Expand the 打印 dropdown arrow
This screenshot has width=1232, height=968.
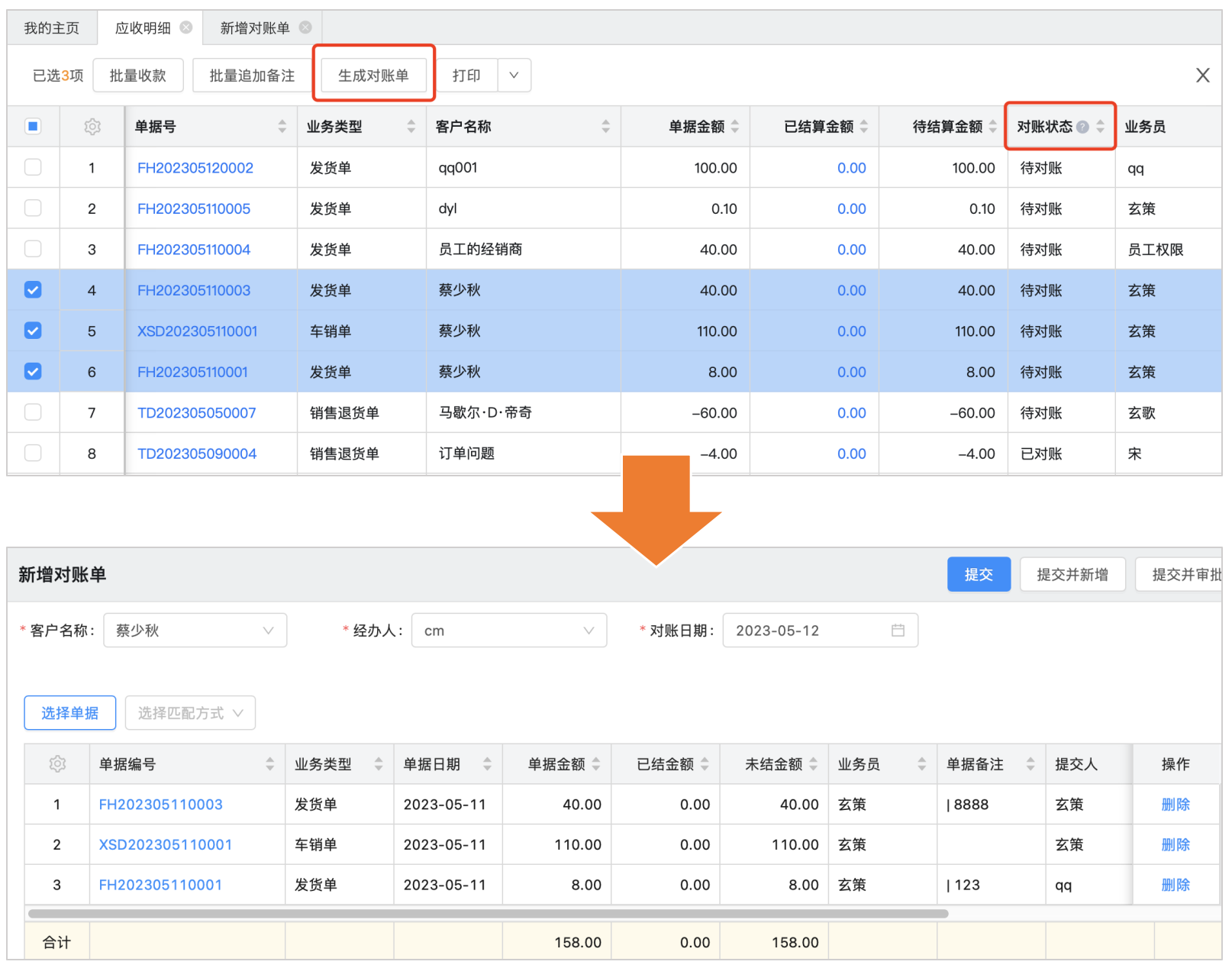[514, 76]
